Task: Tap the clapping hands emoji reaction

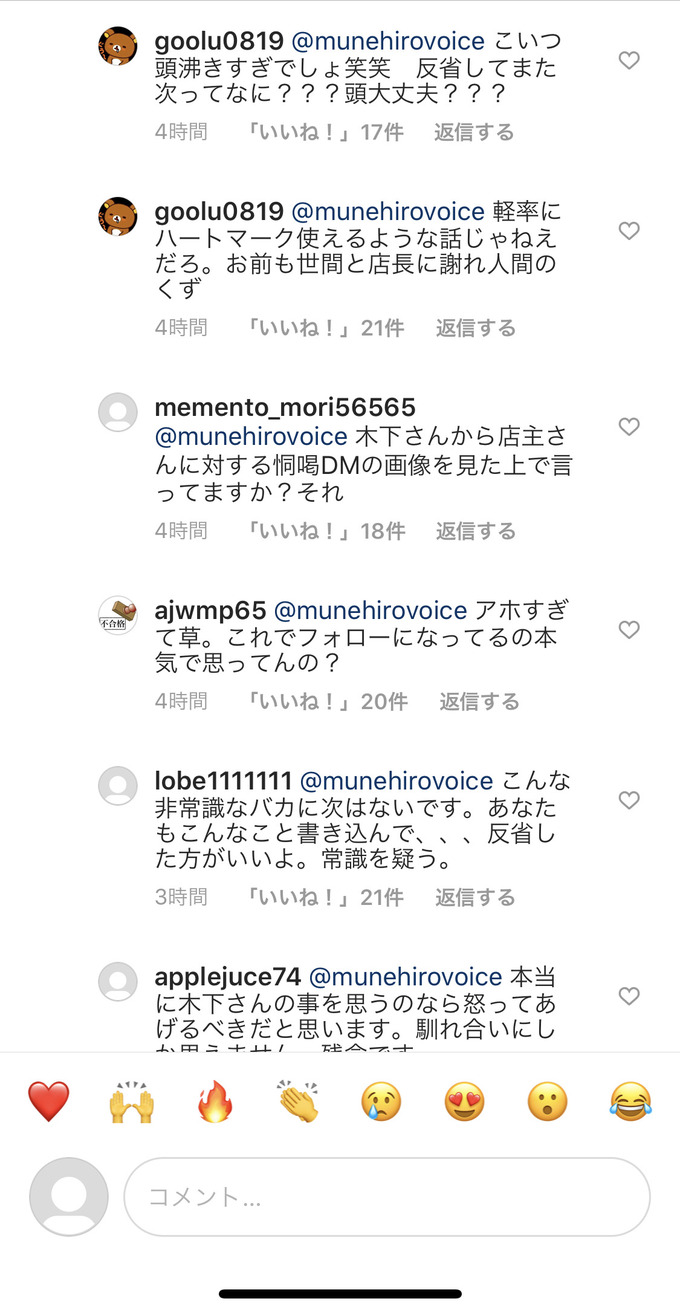Action: (298, 1102)
